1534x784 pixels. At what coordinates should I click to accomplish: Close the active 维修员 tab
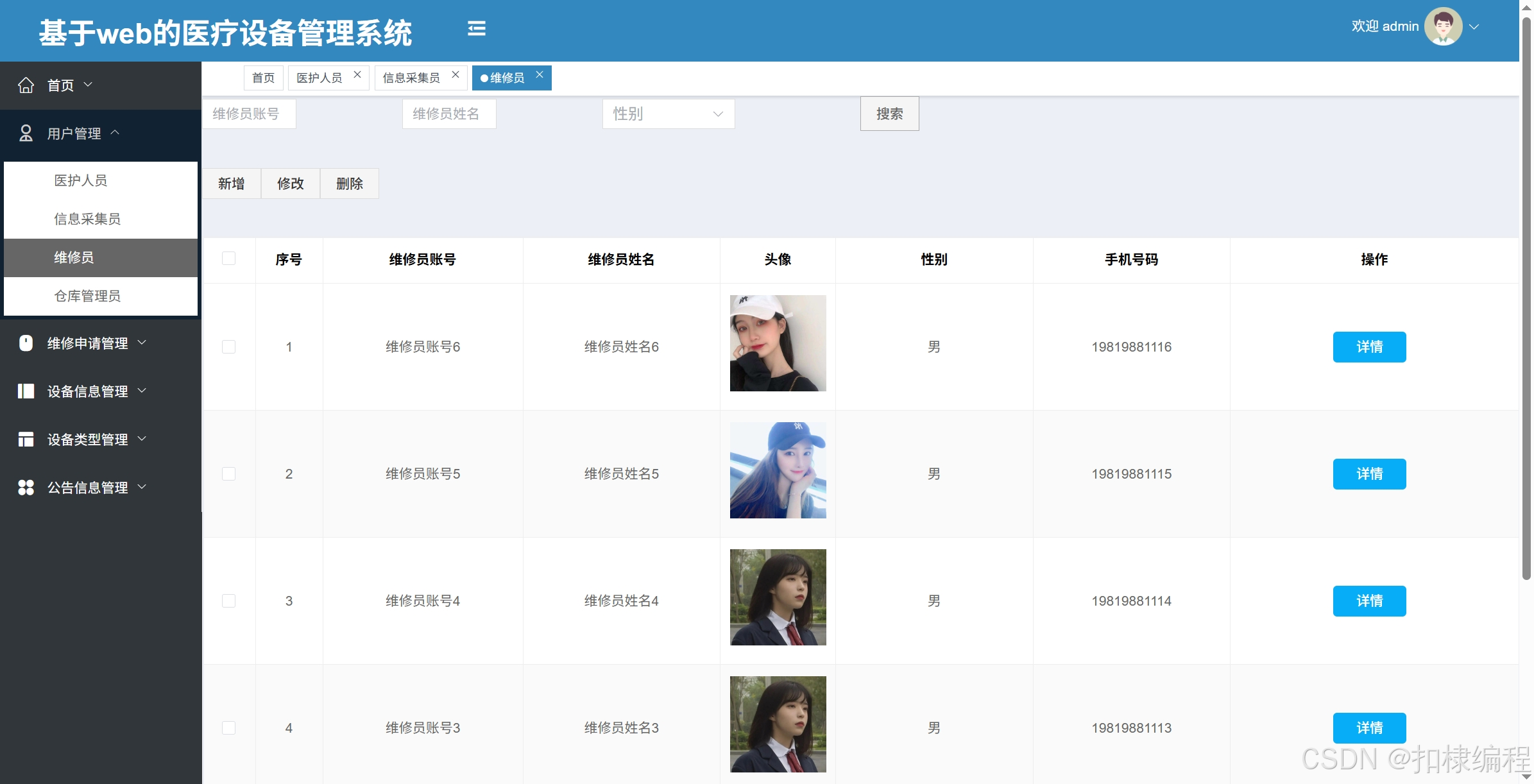pos(540,74)
